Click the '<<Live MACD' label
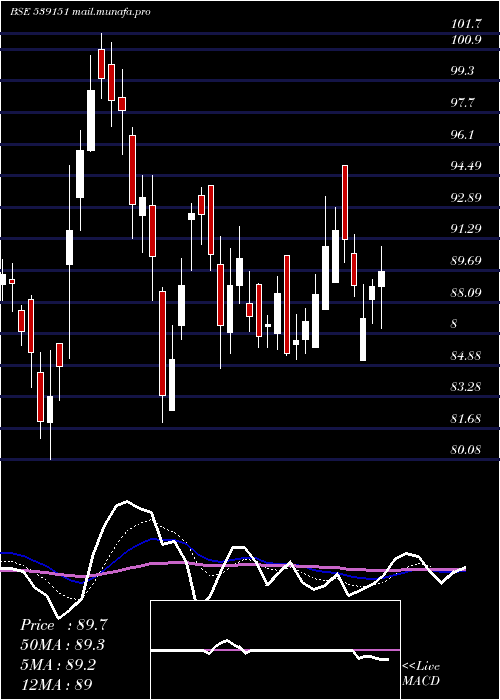This screenshot has height=700, width=500. [x=421, y=674]
